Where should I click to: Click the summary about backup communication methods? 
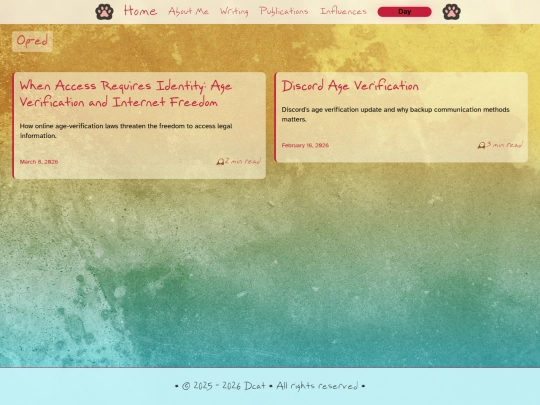[x=395, y=114]
